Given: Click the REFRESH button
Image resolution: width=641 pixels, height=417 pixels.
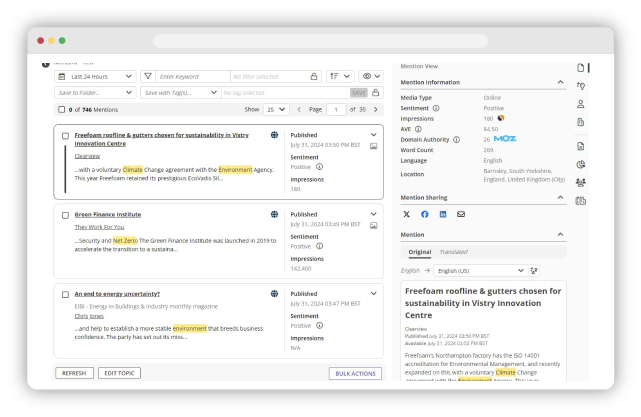Looking at the screenshot, I should [74, 373].
